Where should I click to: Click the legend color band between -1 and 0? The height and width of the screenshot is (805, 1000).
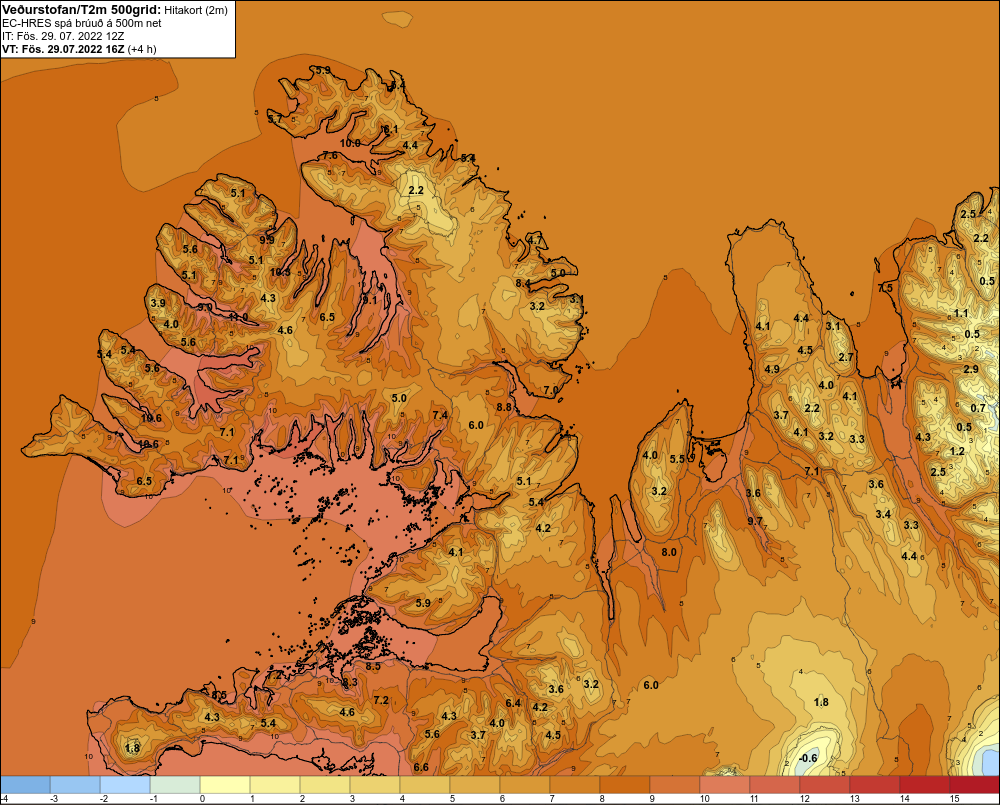[175, 784]
